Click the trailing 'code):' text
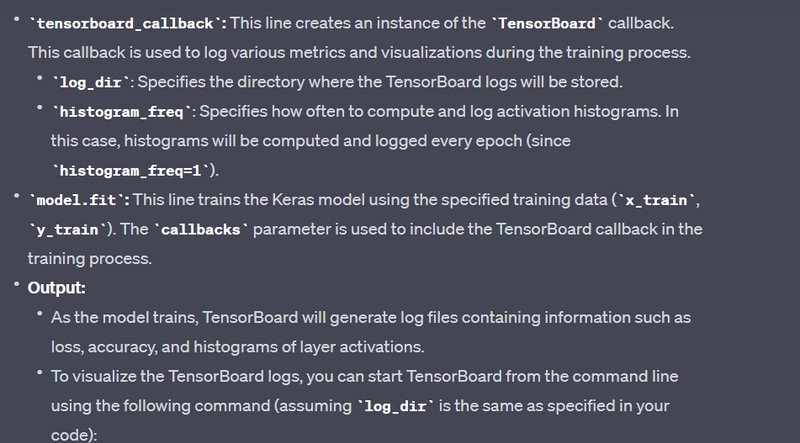 coord(74,435)
